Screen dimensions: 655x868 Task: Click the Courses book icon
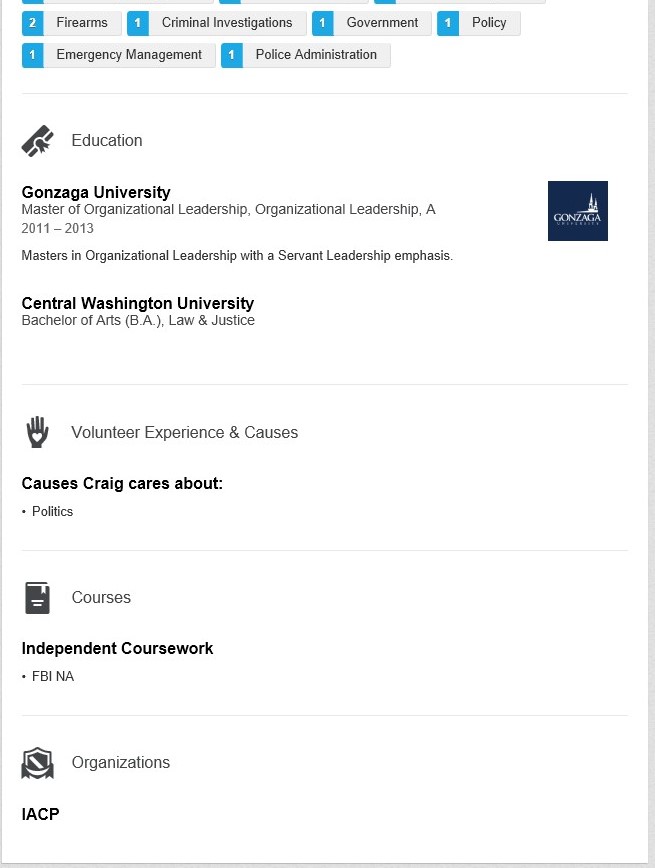point(37,597)
